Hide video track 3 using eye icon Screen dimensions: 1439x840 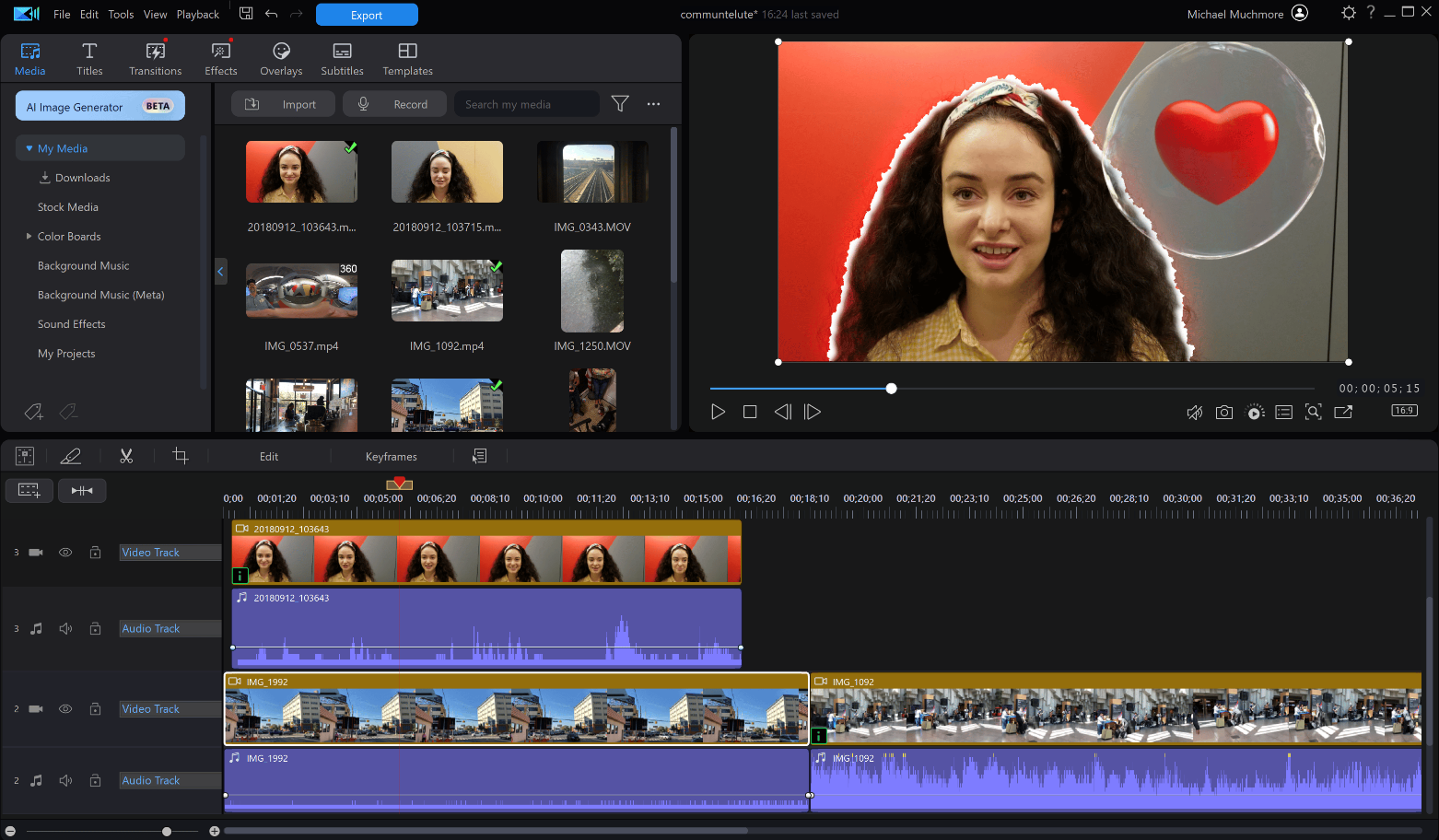coord(65,553)
